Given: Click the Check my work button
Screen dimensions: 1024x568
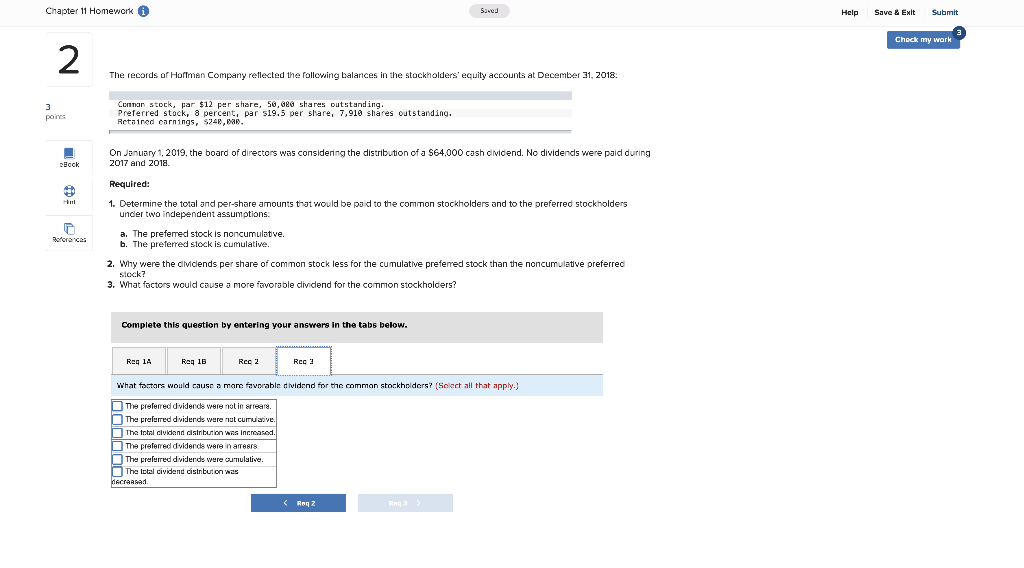Looking at the screenshot, I should click(x=923, y=40).
